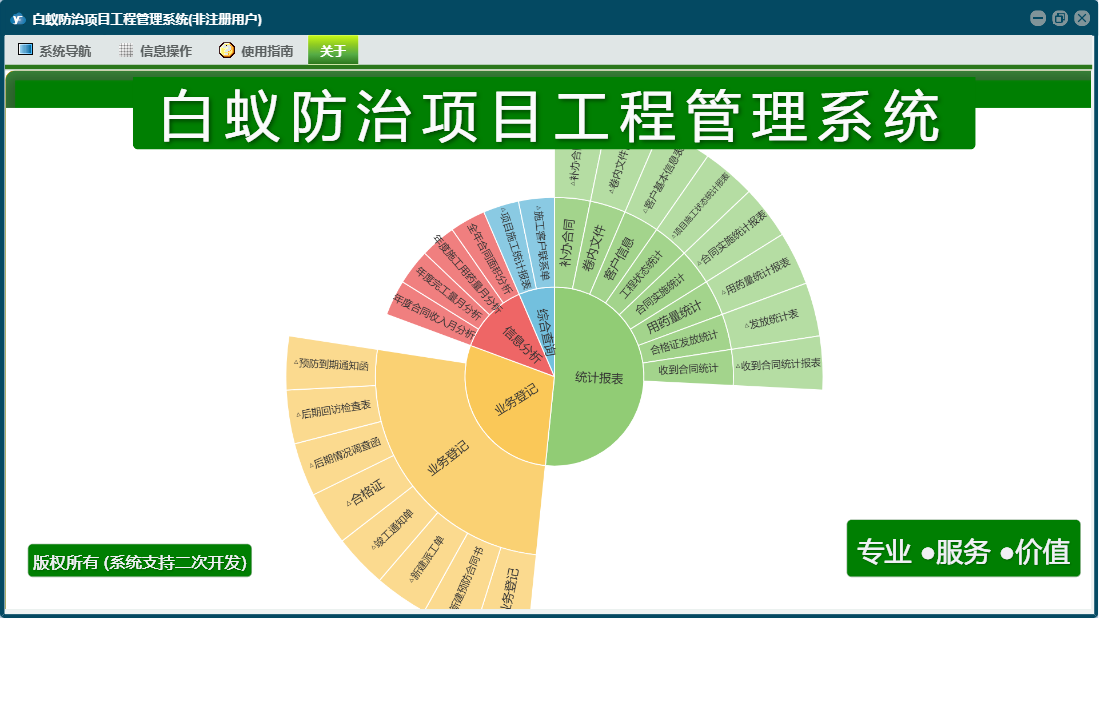Click the app logo in title bar
This screenshot has width=1099, height=723.
click(x=18, y=19)
